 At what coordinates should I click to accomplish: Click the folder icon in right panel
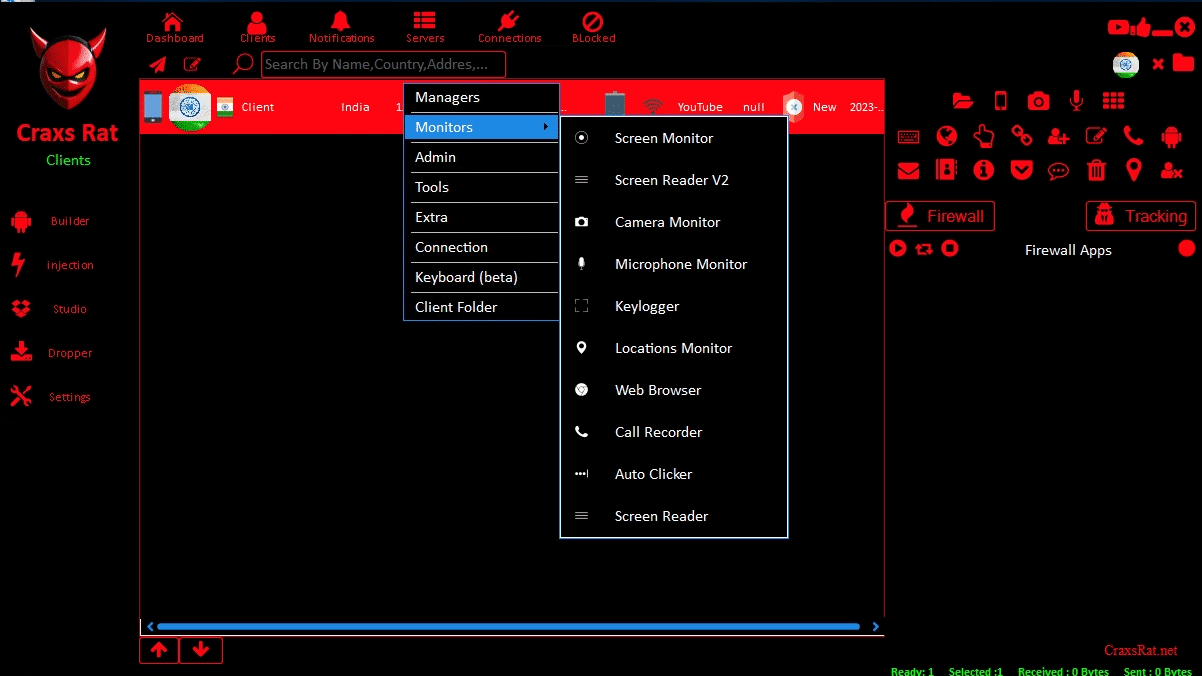[963, 100]
